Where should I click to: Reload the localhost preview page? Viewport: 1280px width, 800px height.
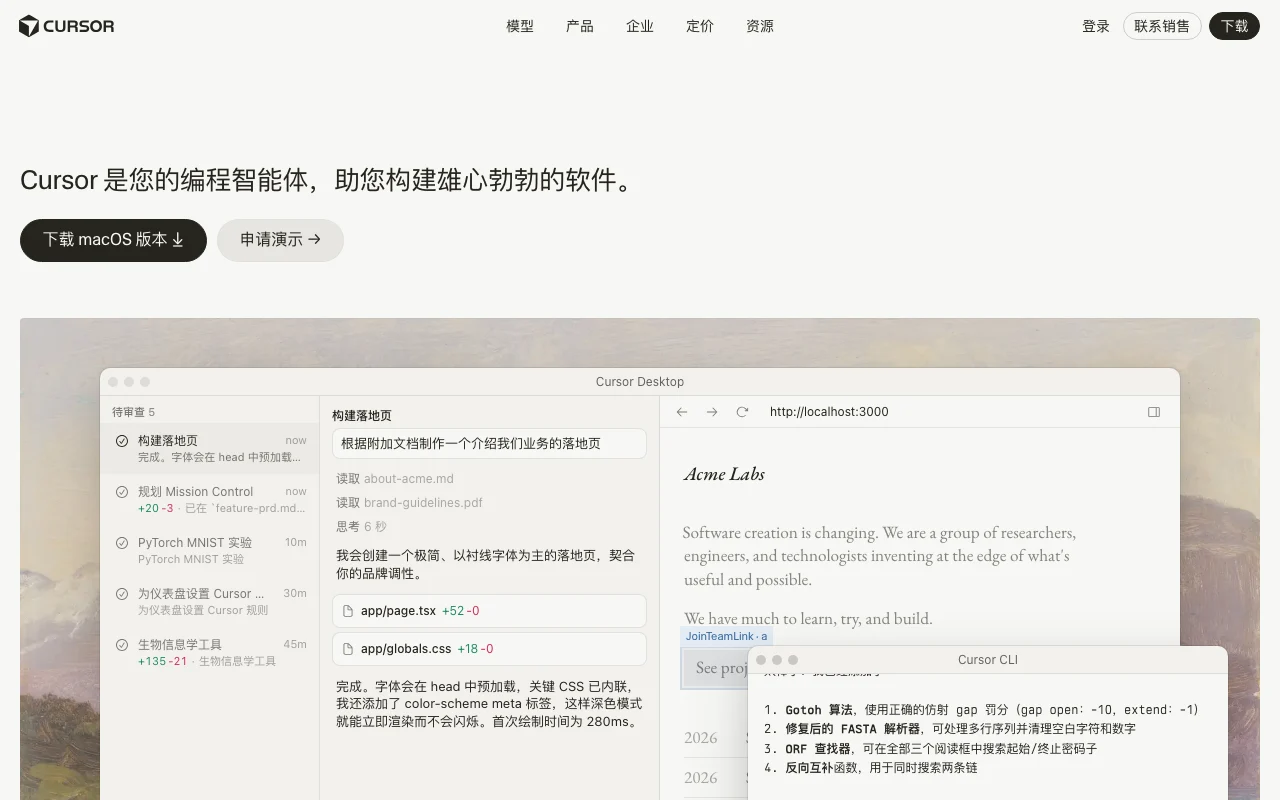(x=742, y=412)
